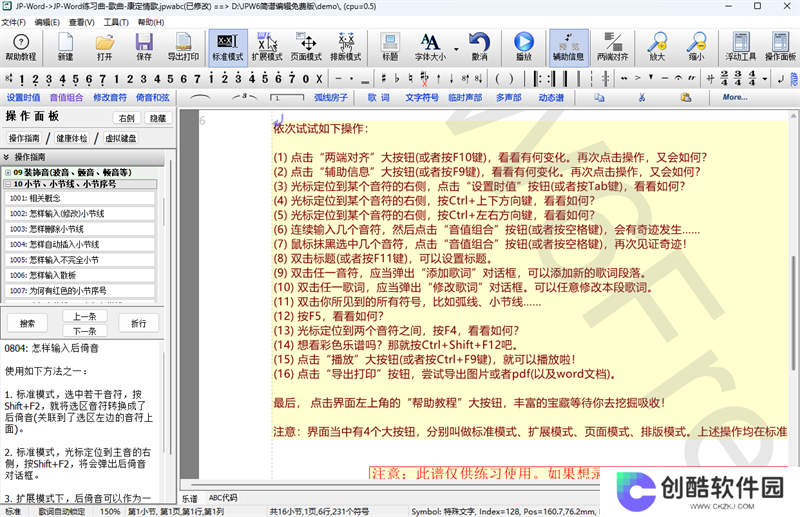Viewport: 800px width, 517px height.
Task: Open the 编辑(E) menu
Action: point(47,22)
